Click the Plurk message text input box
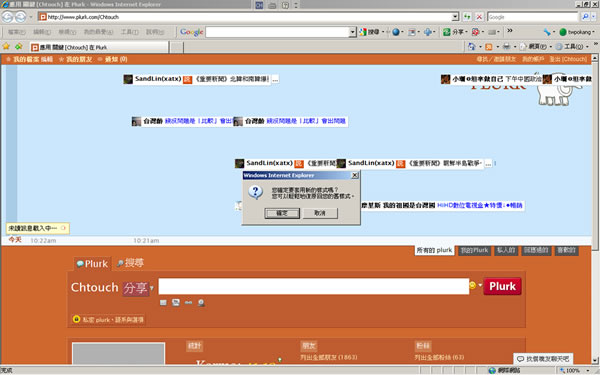Image resolution: width=600 pixels, height=375 pixels. tap(314, 286)
